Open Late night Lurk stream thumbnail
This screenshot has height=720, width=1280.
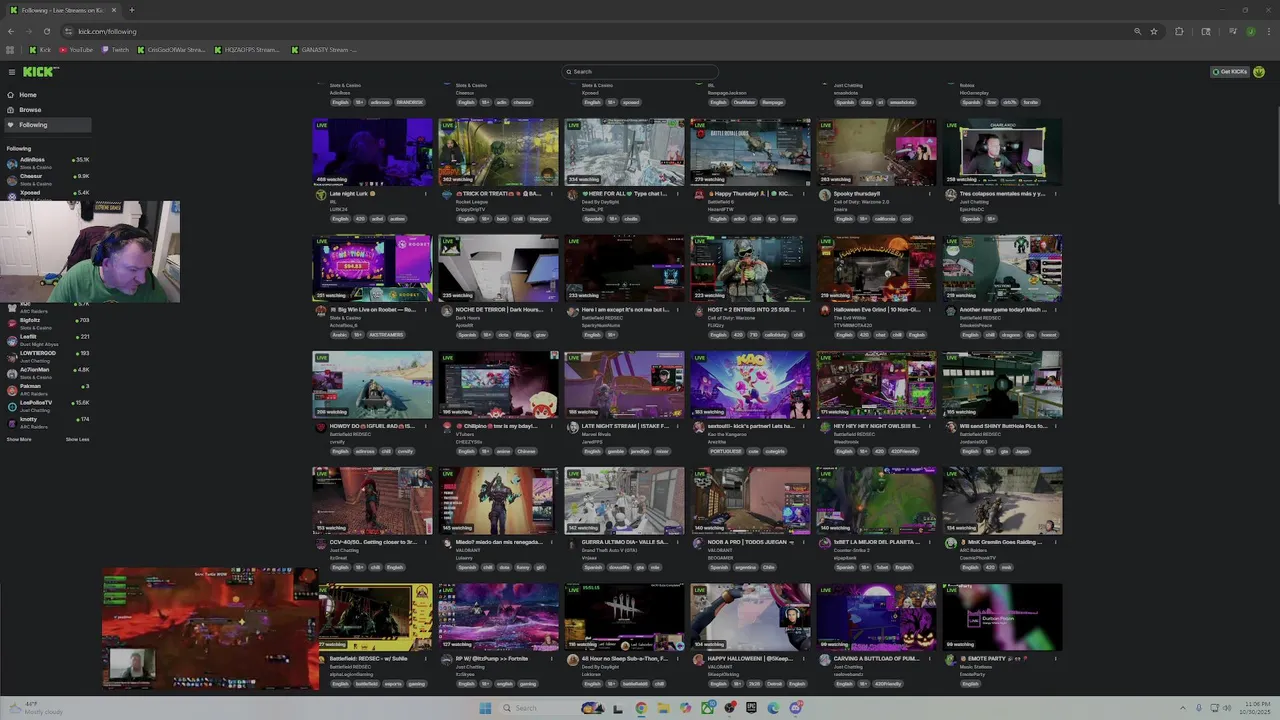(x=372, y=152)
